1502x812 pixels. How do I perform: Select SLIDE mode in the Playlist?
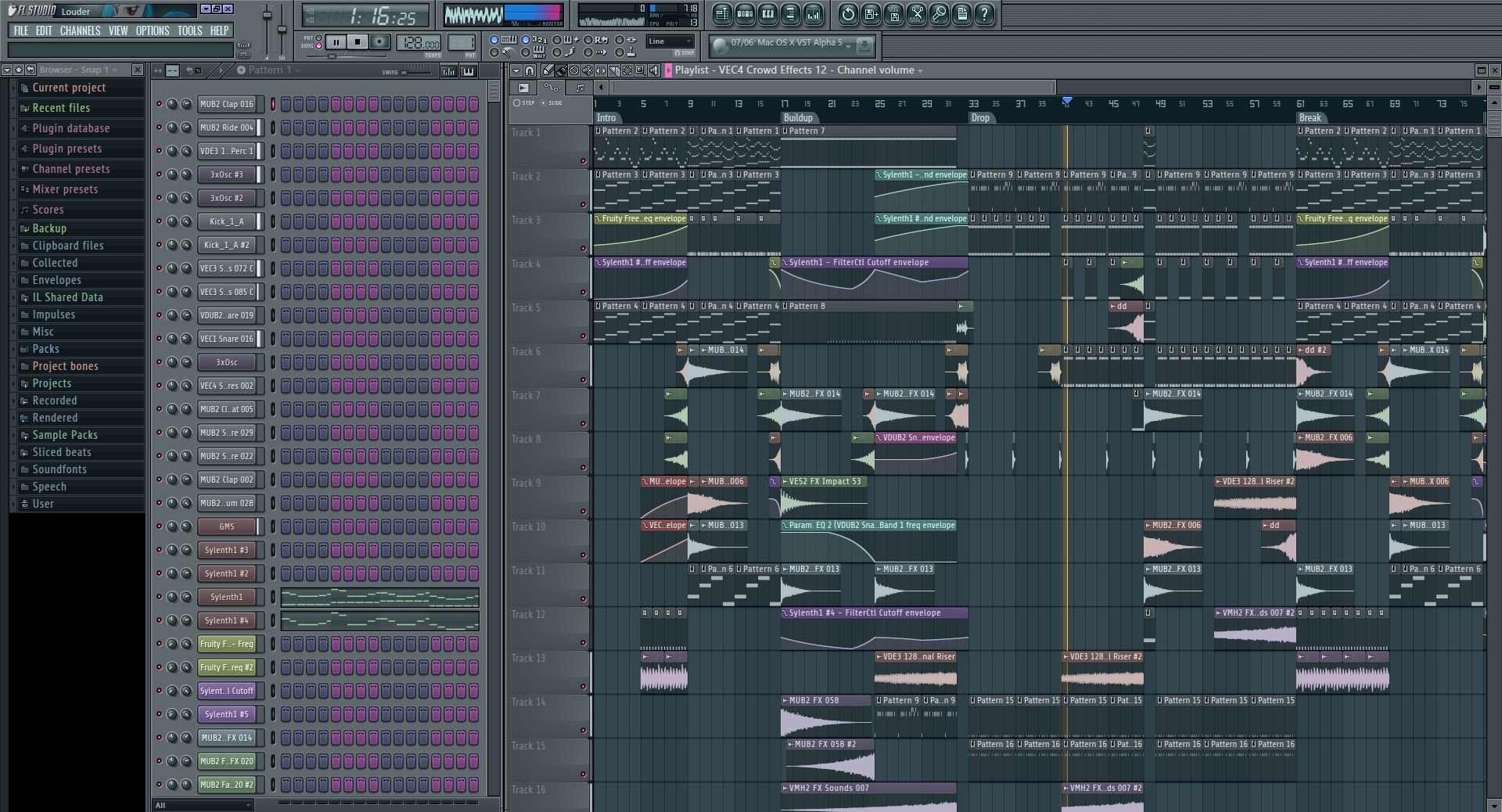544,102
